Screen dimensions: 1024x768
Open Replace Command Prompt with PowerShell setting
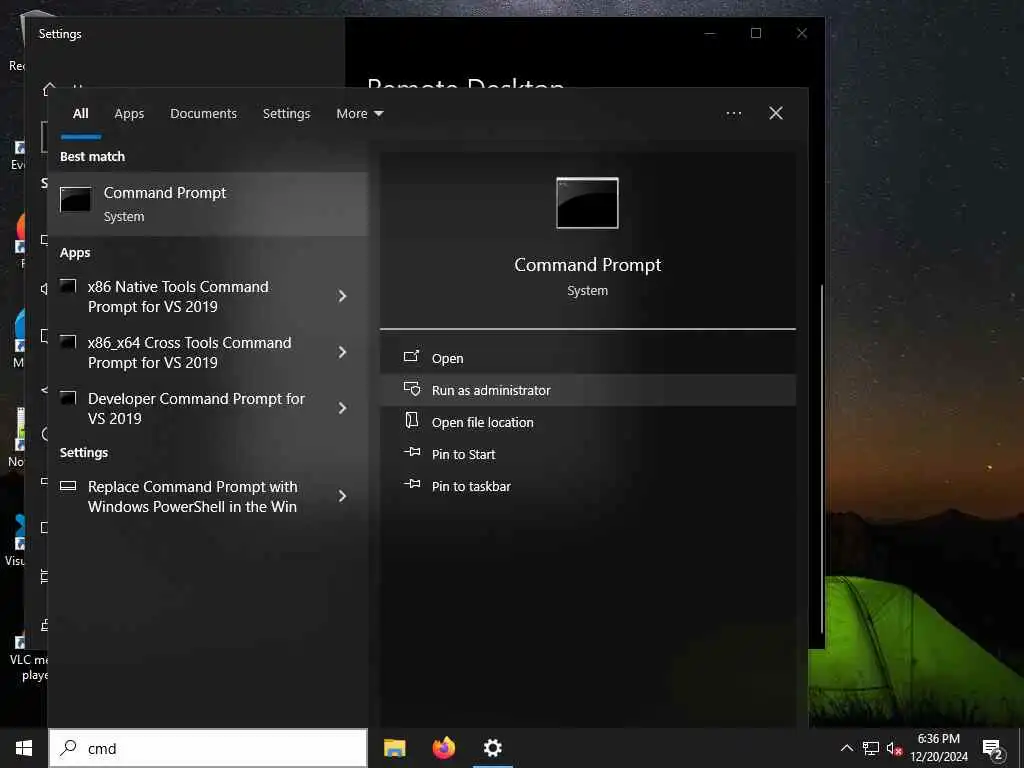(x=189, y=496)
